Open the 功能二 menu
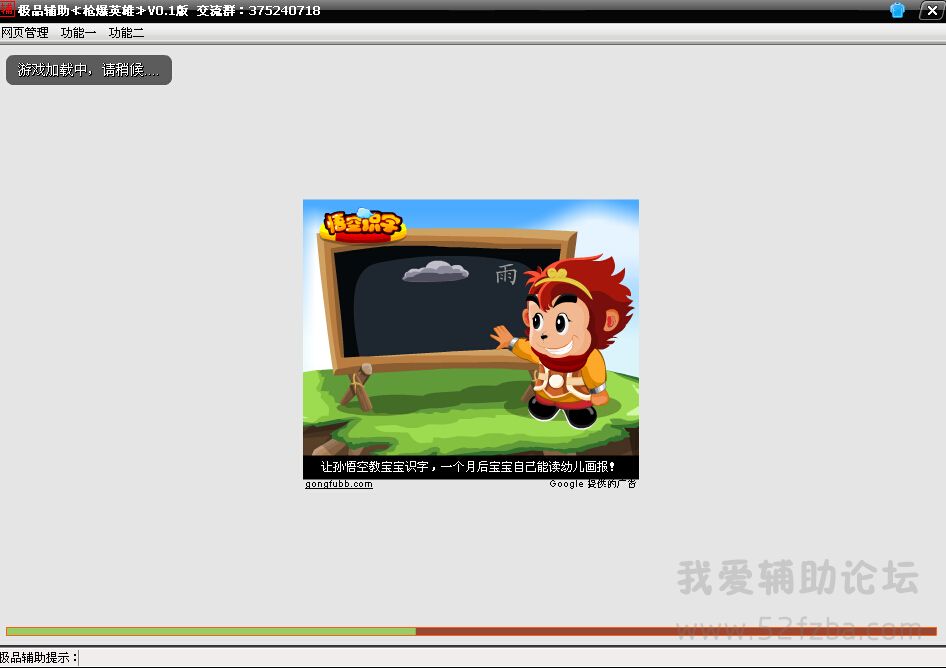Image resolution: width=946 pixels, height=668 pixels. (126, 33)
